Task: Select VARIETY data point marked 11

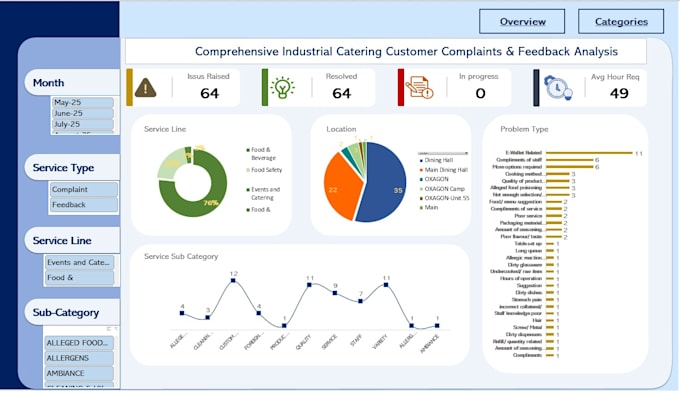Action: (x=386, y=285)
